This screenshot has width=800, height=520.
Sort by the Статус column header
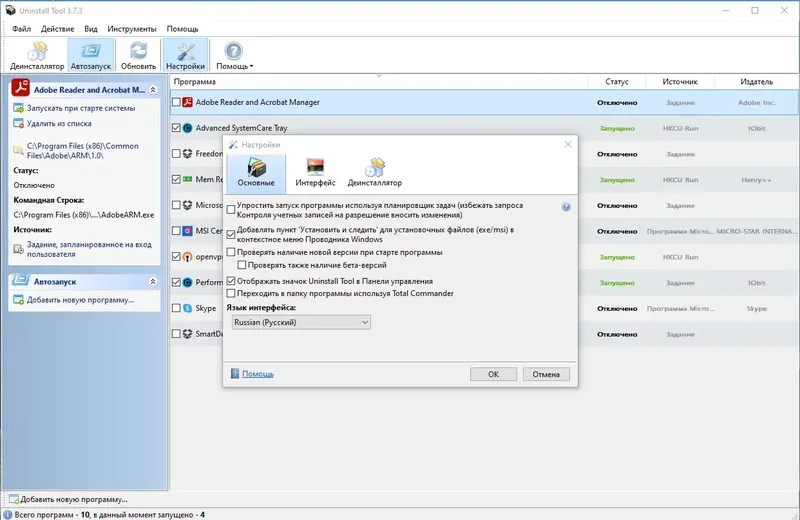coord(617,82)
